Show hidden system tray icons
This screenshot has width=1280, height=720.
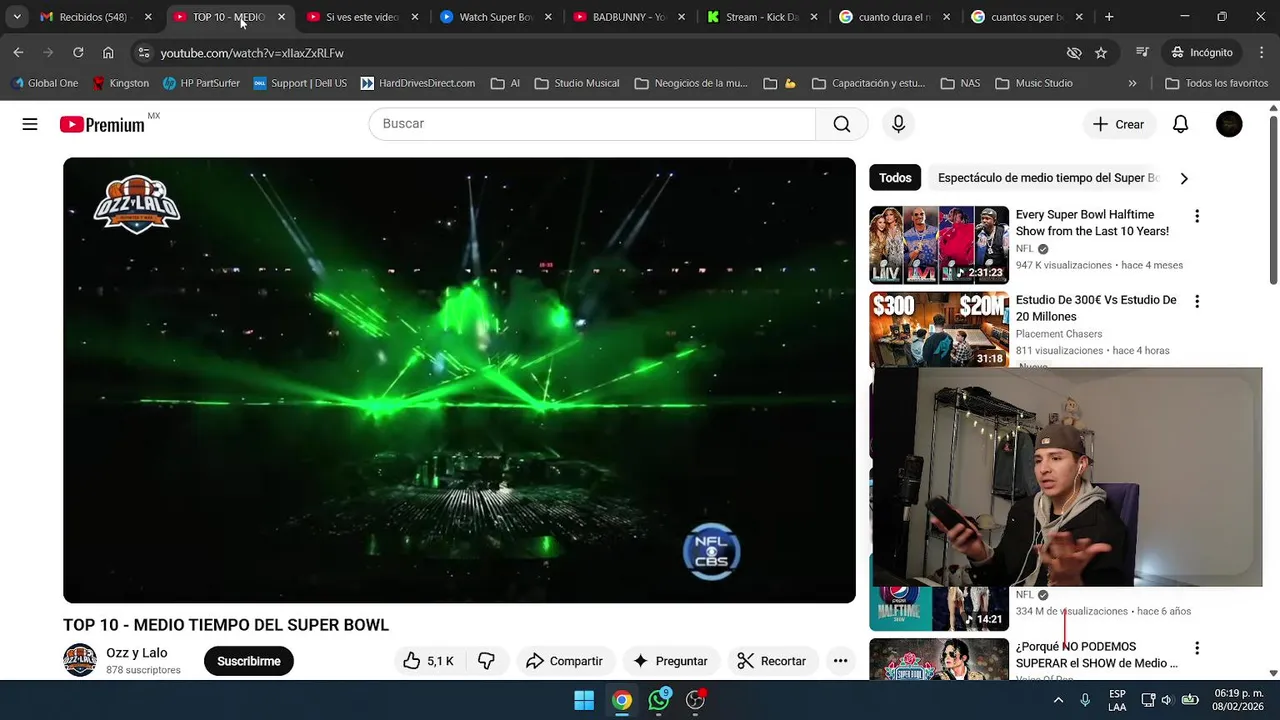click(x=1058, y=700)
